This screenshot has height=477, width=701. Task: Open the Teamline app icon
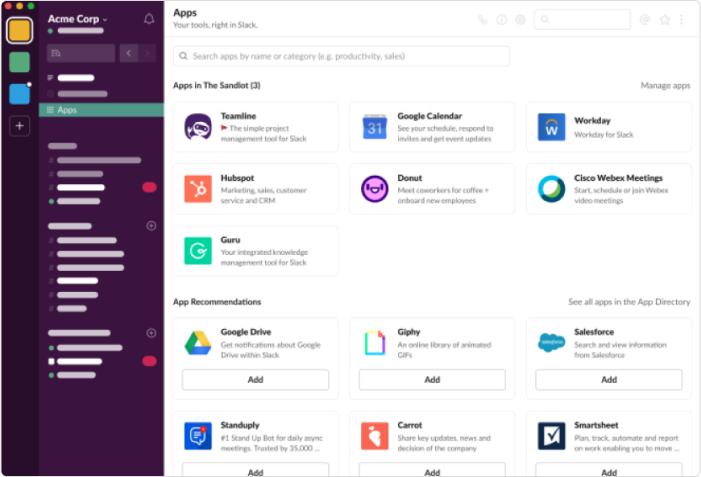tap(198, 127)
